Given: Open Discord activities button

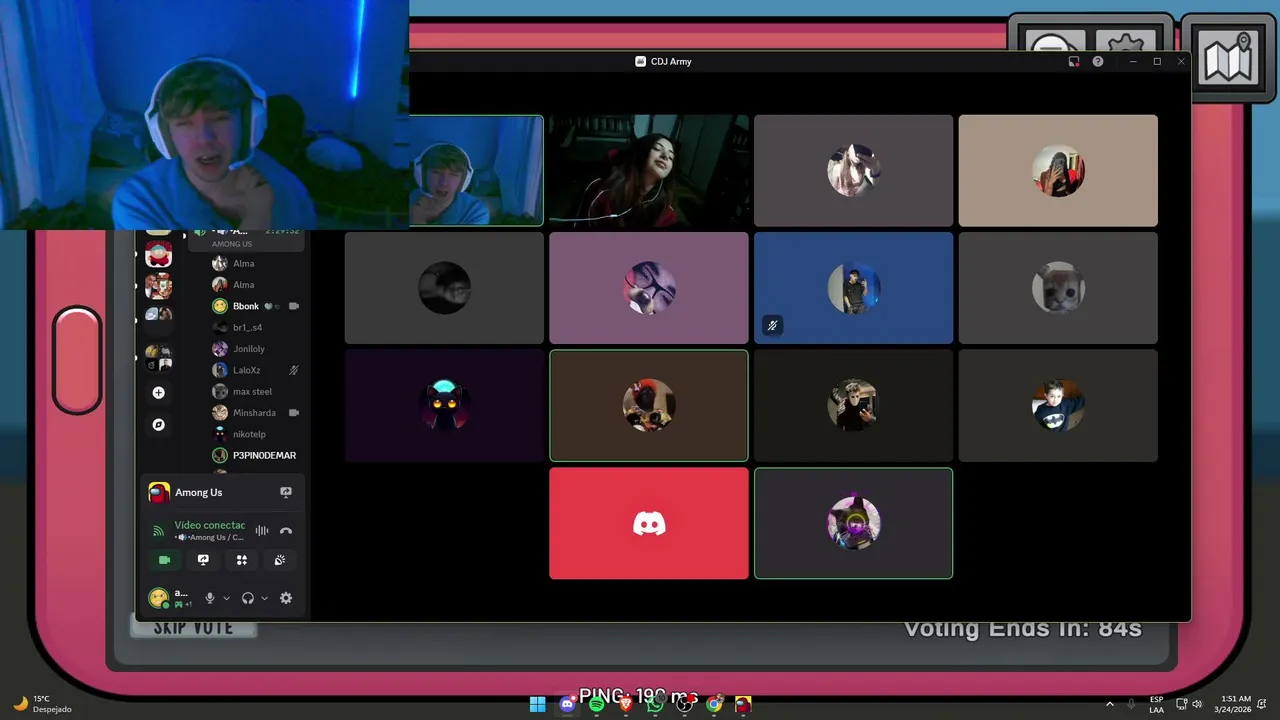Looking at the screenshot, I should pos(241,560).
